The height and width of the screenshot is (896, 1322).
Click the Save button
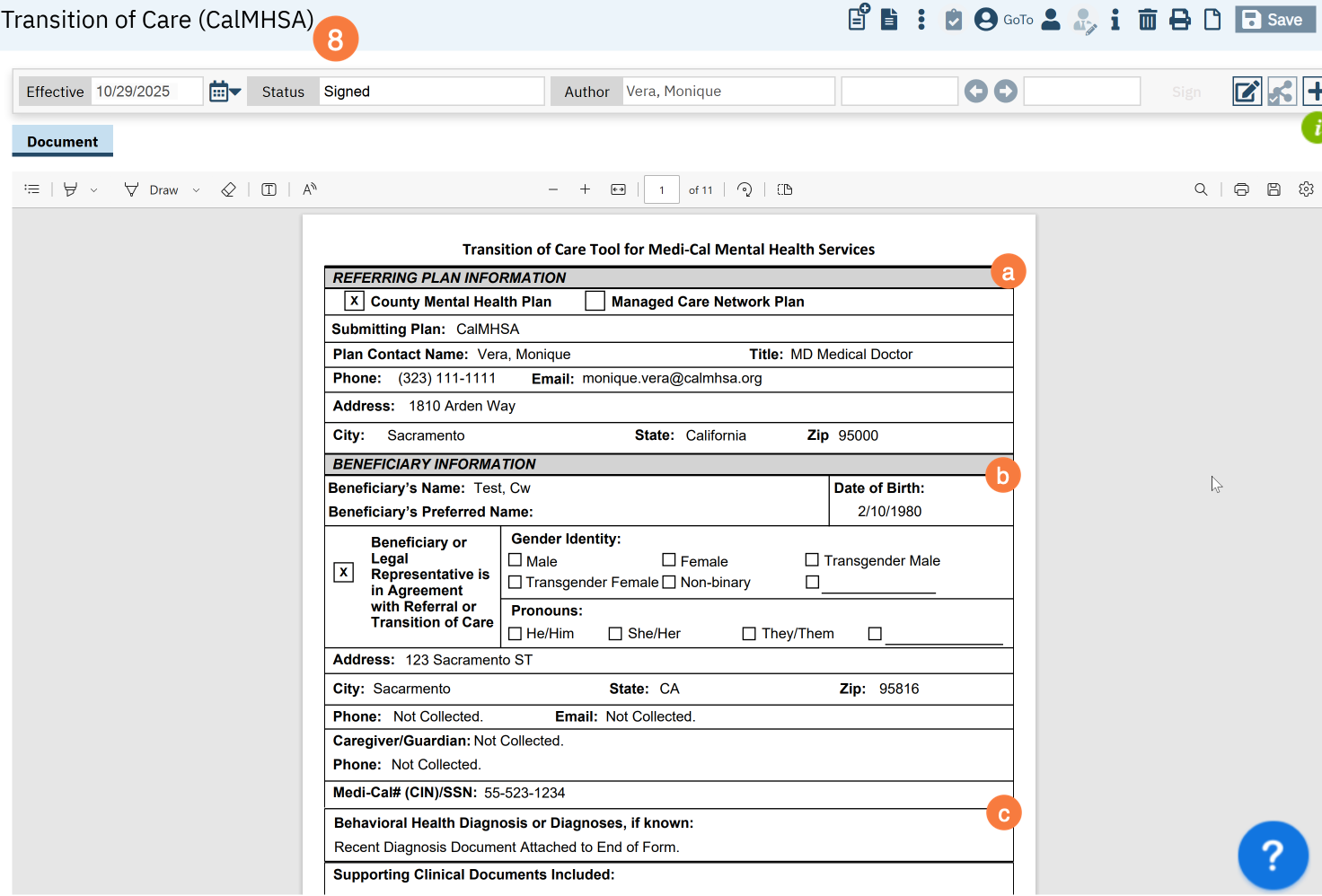(1274, 20)
